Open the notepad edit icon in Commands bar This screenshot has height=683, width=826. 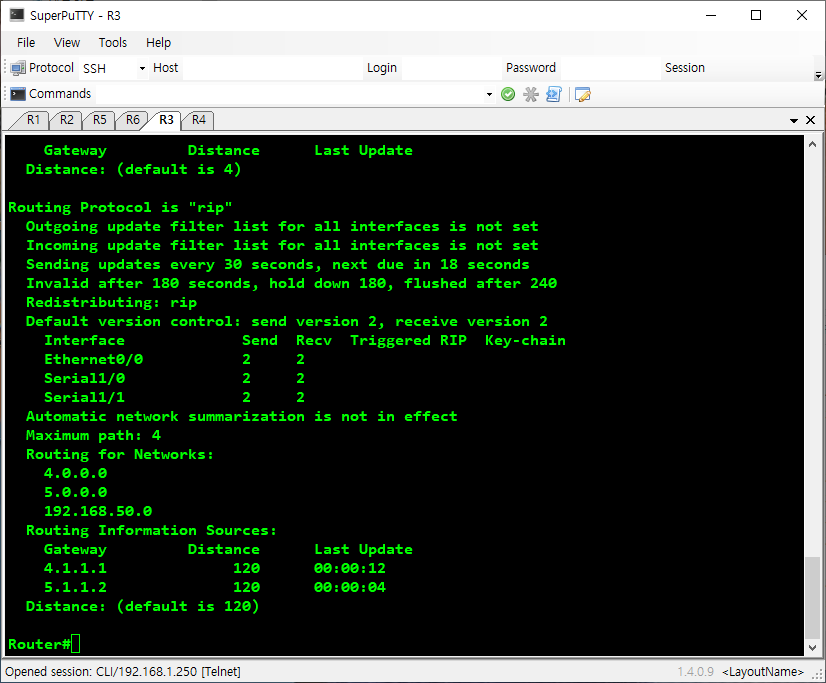click(x=583, y=94)
